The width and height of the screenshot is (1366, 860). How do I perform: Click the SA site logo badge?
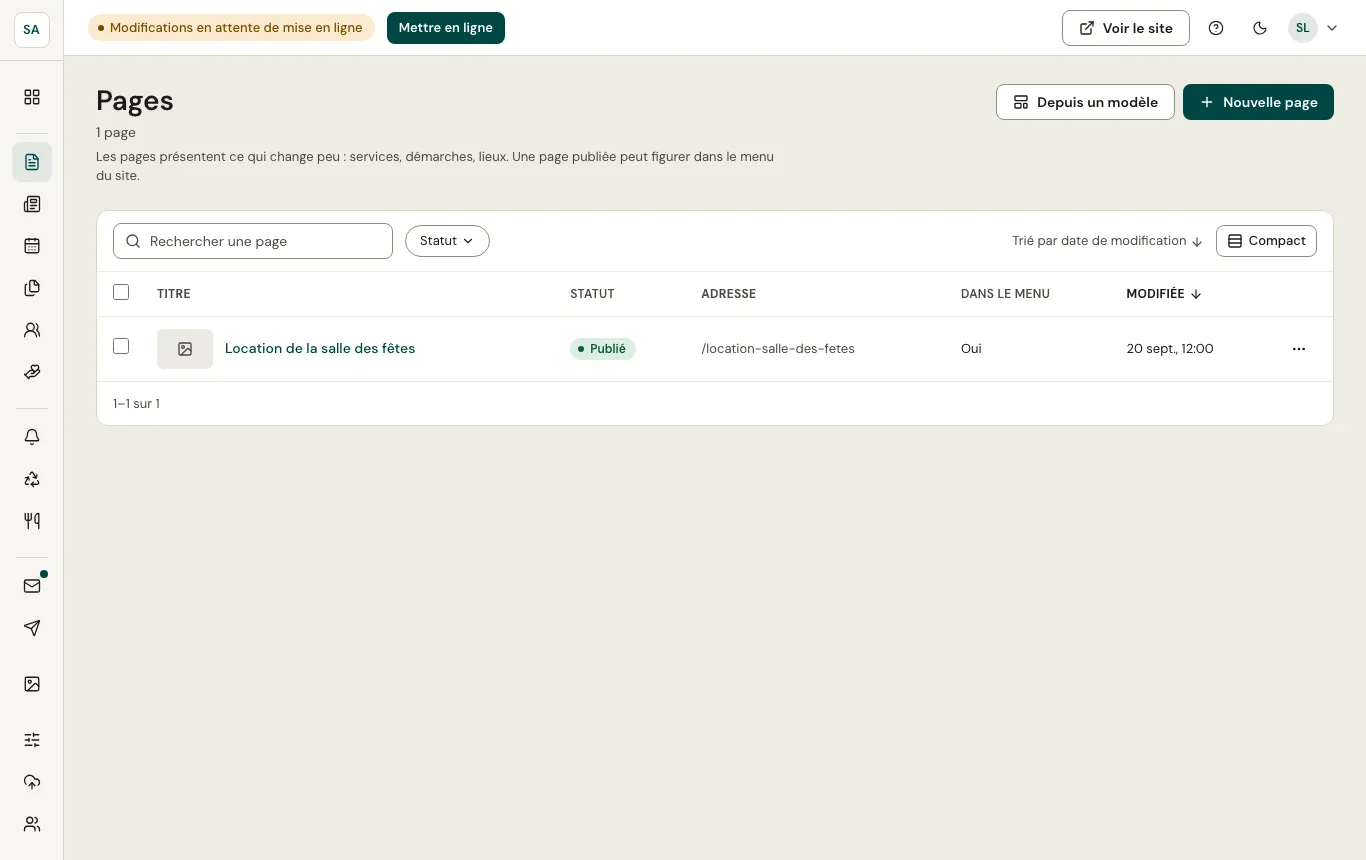[32, 29]
